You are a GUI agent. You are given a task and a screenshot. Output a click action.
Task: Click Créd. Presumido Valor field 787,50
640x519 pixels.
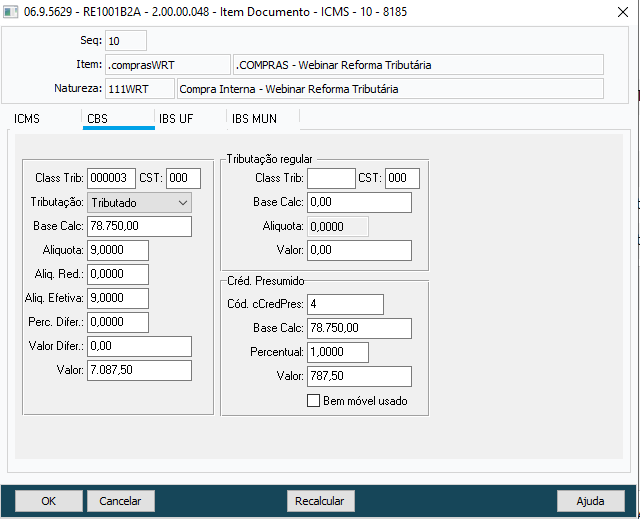[359, 376]
